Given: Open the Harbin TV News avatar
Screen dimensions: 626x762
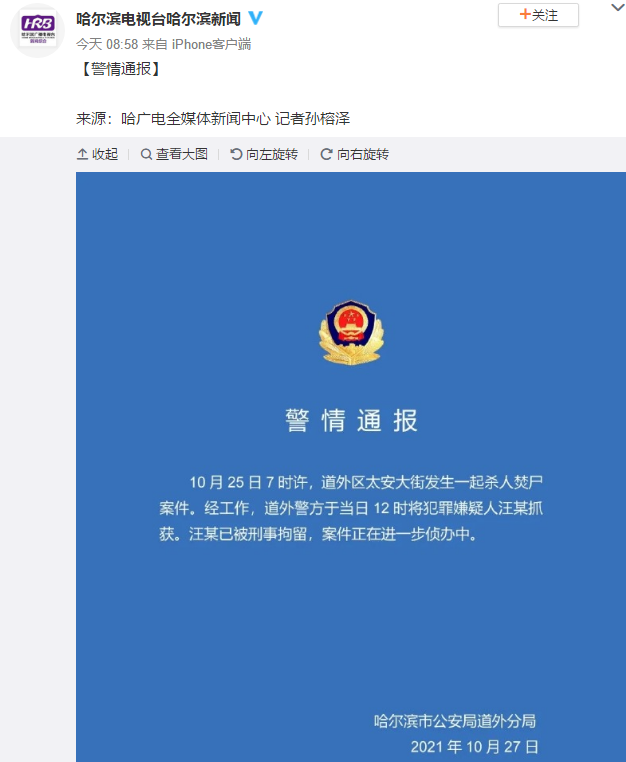Looking at the screenshot, I should 38,31.
